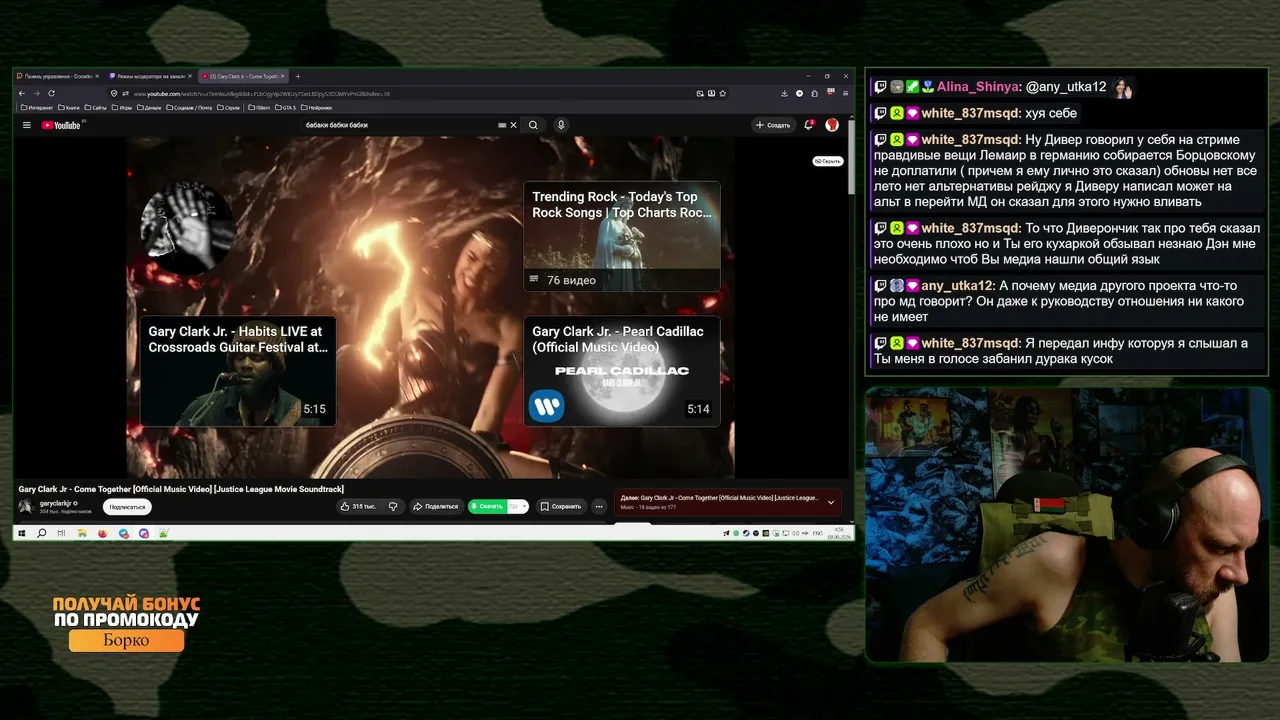Click the Поделиться share button
Viewport: 1280px width, 720px height.
point(435,506)
